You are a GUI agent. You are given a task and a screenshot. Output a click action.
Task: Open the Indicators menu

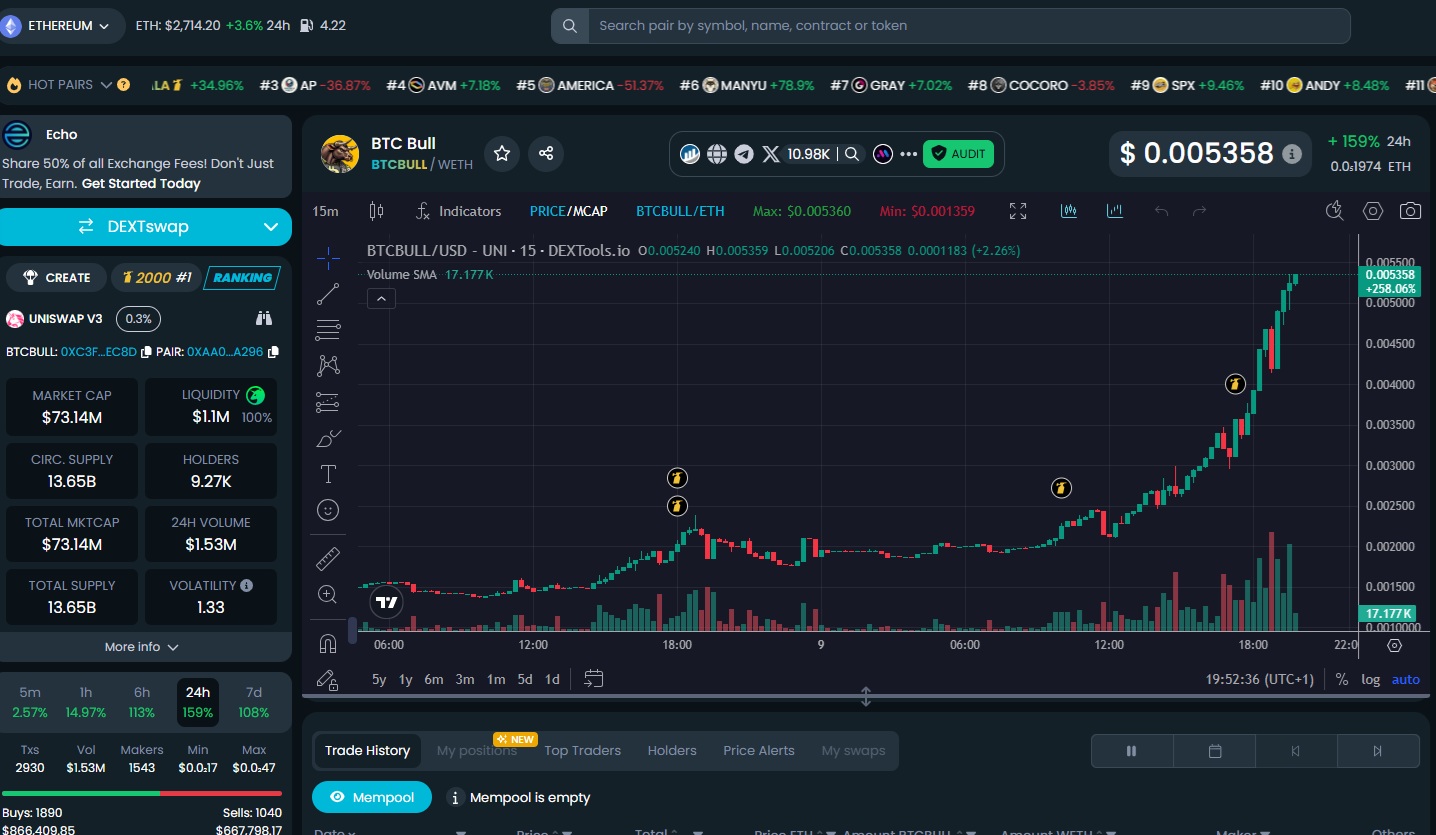459,211
